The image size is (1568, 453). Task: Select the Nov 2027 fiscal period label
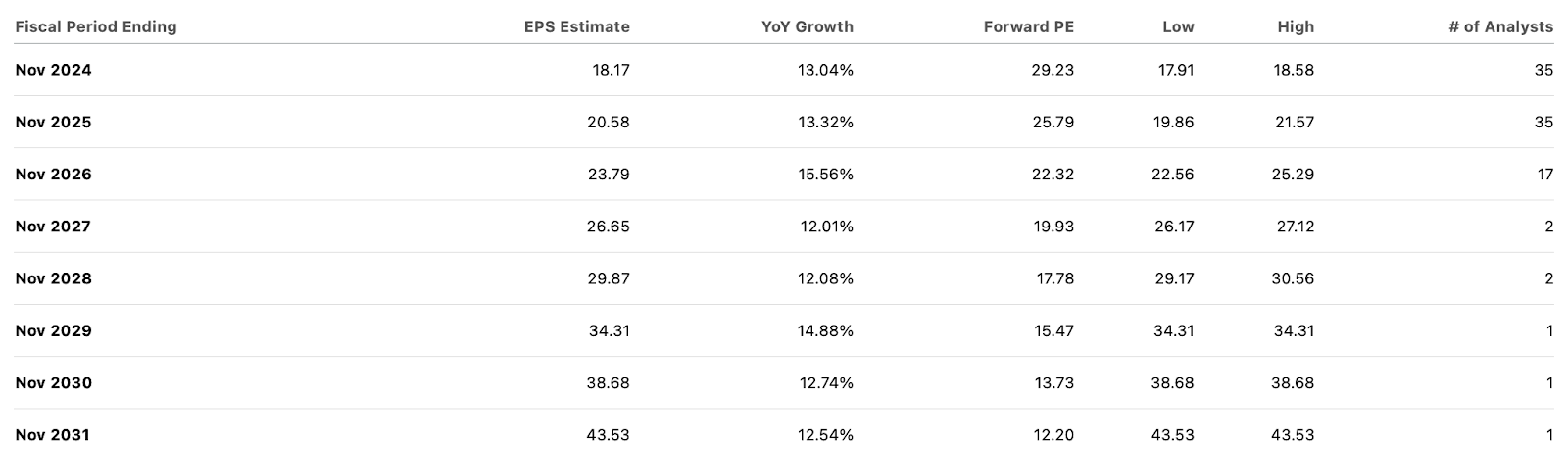tap(54, 226)
